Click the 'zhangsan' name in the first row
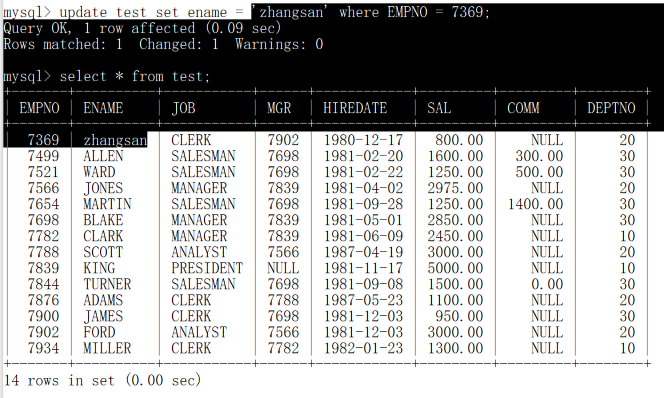Viewport: 664px width, 398px height. tap(115, 140)
